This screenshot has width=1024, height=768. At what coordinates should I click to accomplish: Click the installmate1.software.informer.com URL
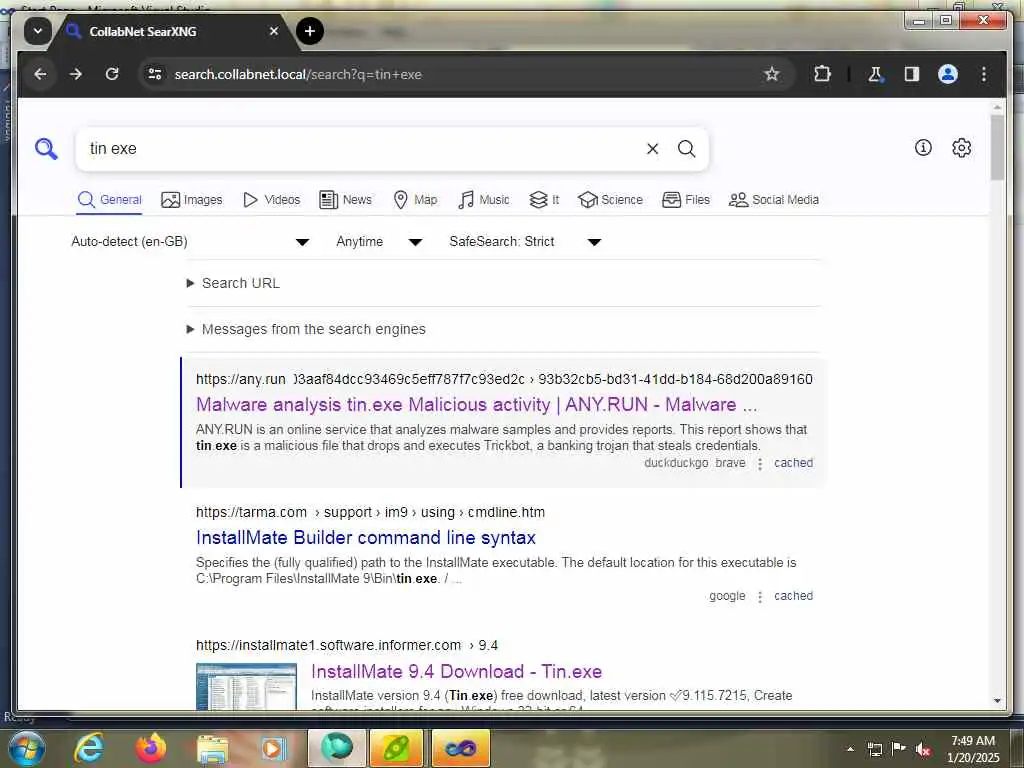pyautogui.click(x=347, y=646)
